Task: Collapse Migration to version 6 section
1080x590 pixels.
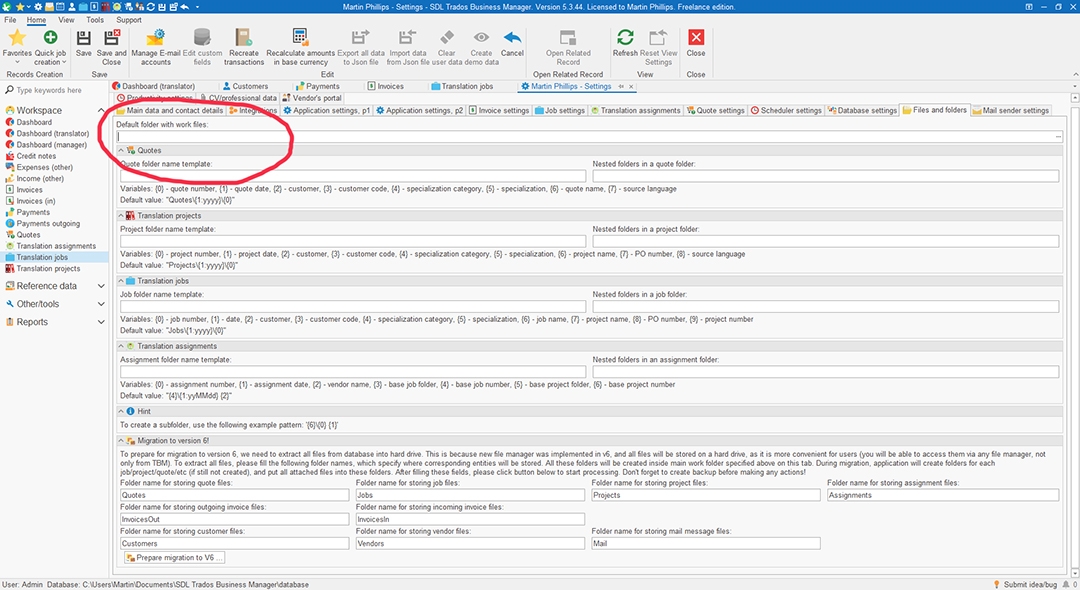Action: pos(121,441)
